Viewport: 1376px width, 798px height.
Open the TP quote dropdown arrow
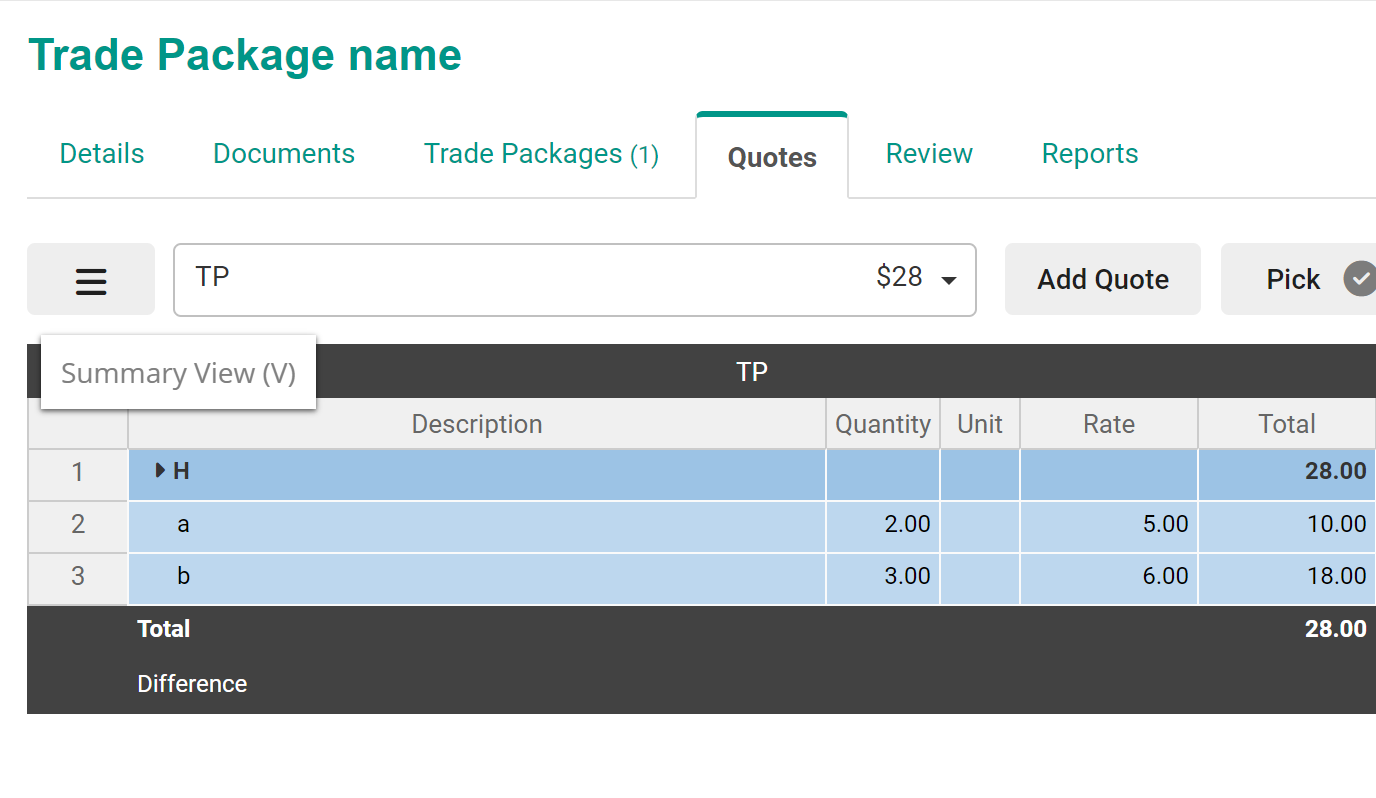click(948, 280)
